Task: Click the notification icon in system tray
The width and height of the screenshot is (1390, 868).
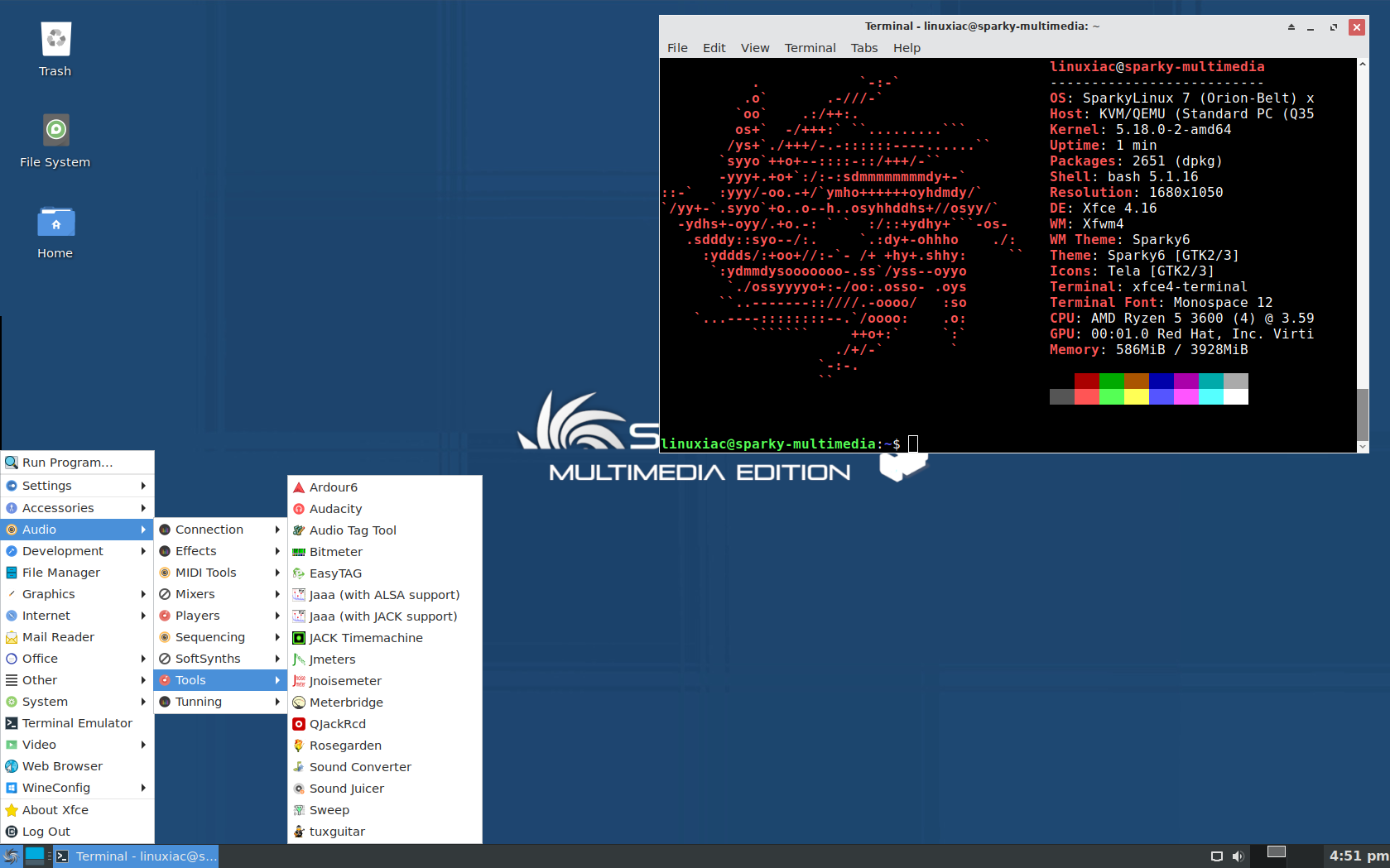Action: point(1216,856)
